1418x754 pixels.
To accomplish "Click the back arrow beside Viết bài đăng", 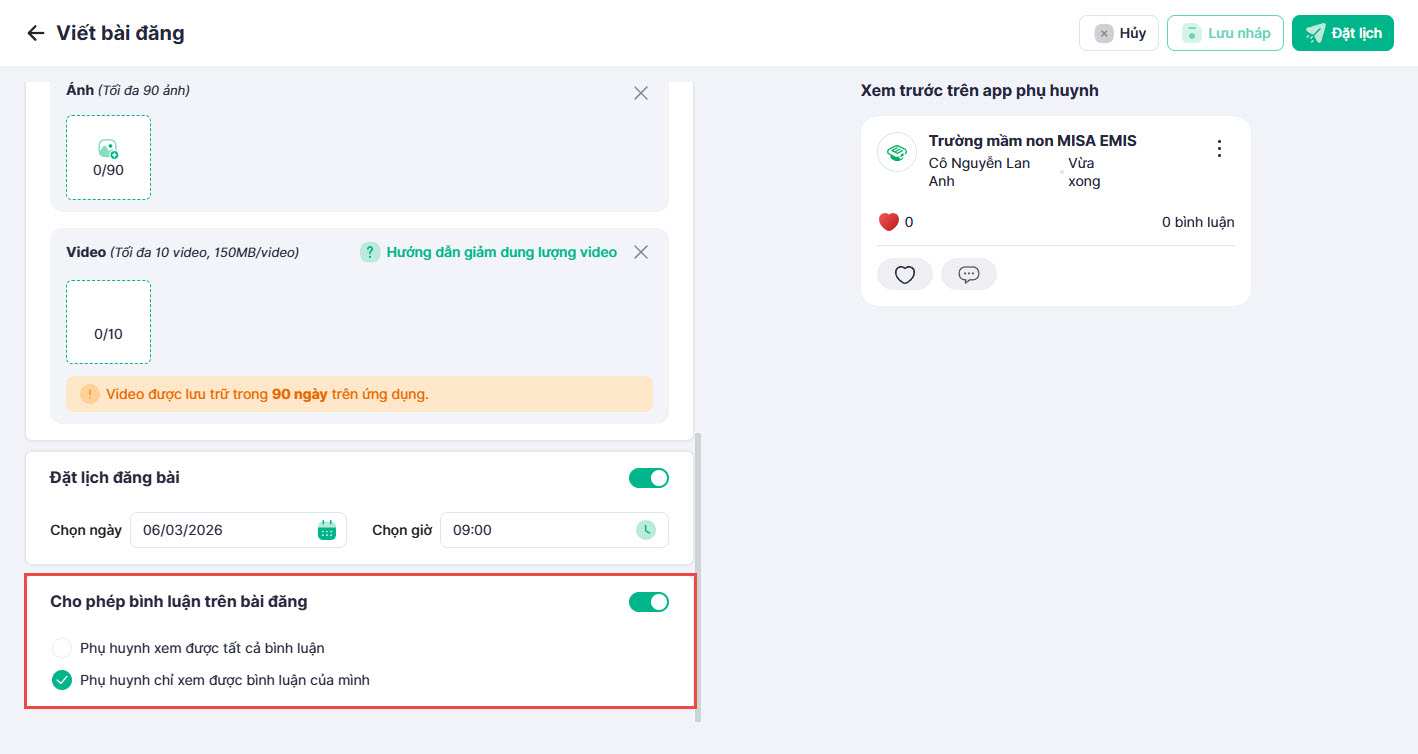I will coord(36,33).
